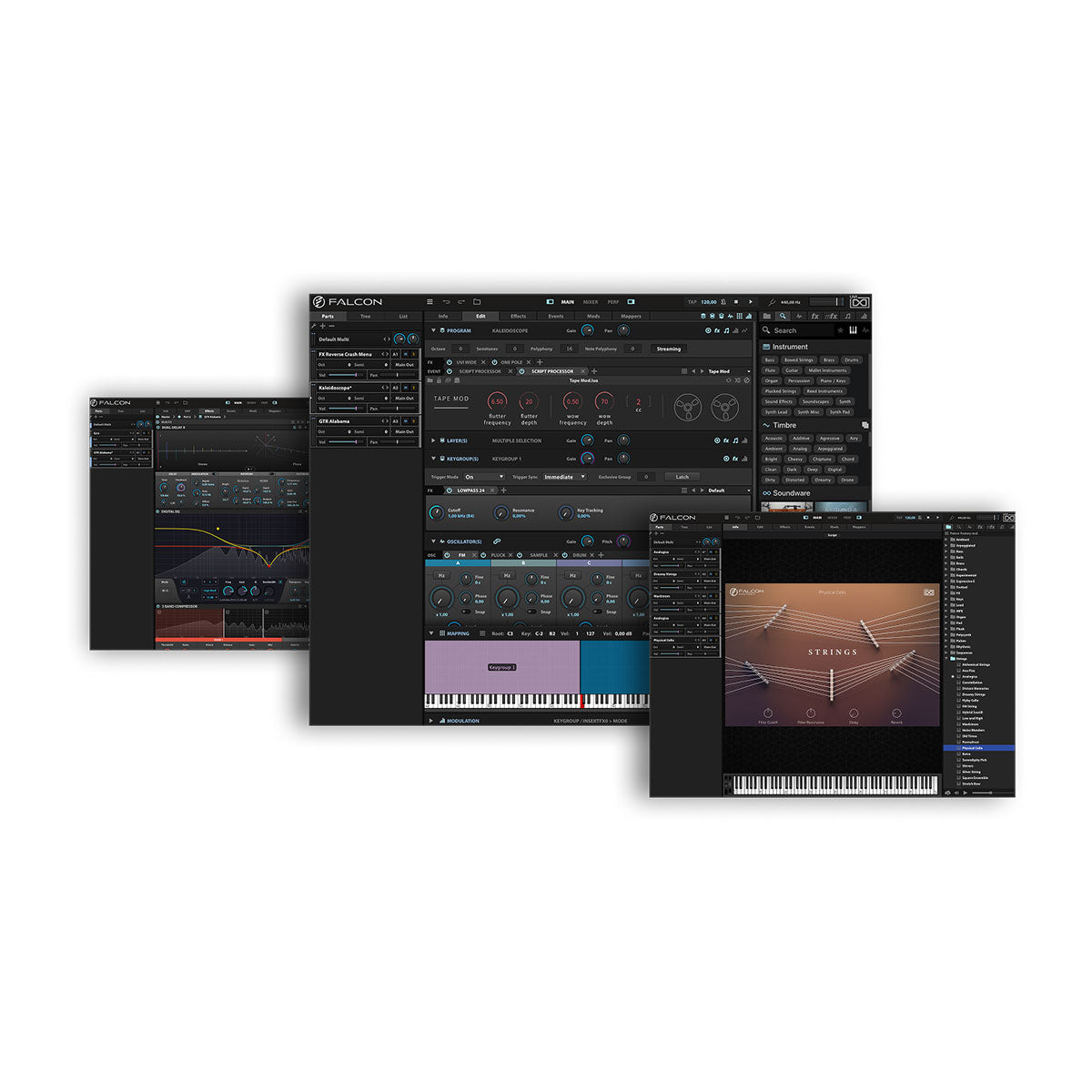Collapse the MAPPING section triangle
Image resolution: width=1092 pixels, height=1092 pixels.
click(x=431, y=633)
